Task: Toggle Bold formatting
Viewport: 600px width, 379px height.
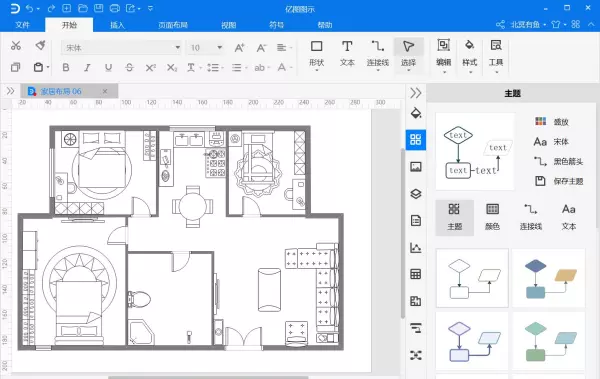Action: point(66,68)
